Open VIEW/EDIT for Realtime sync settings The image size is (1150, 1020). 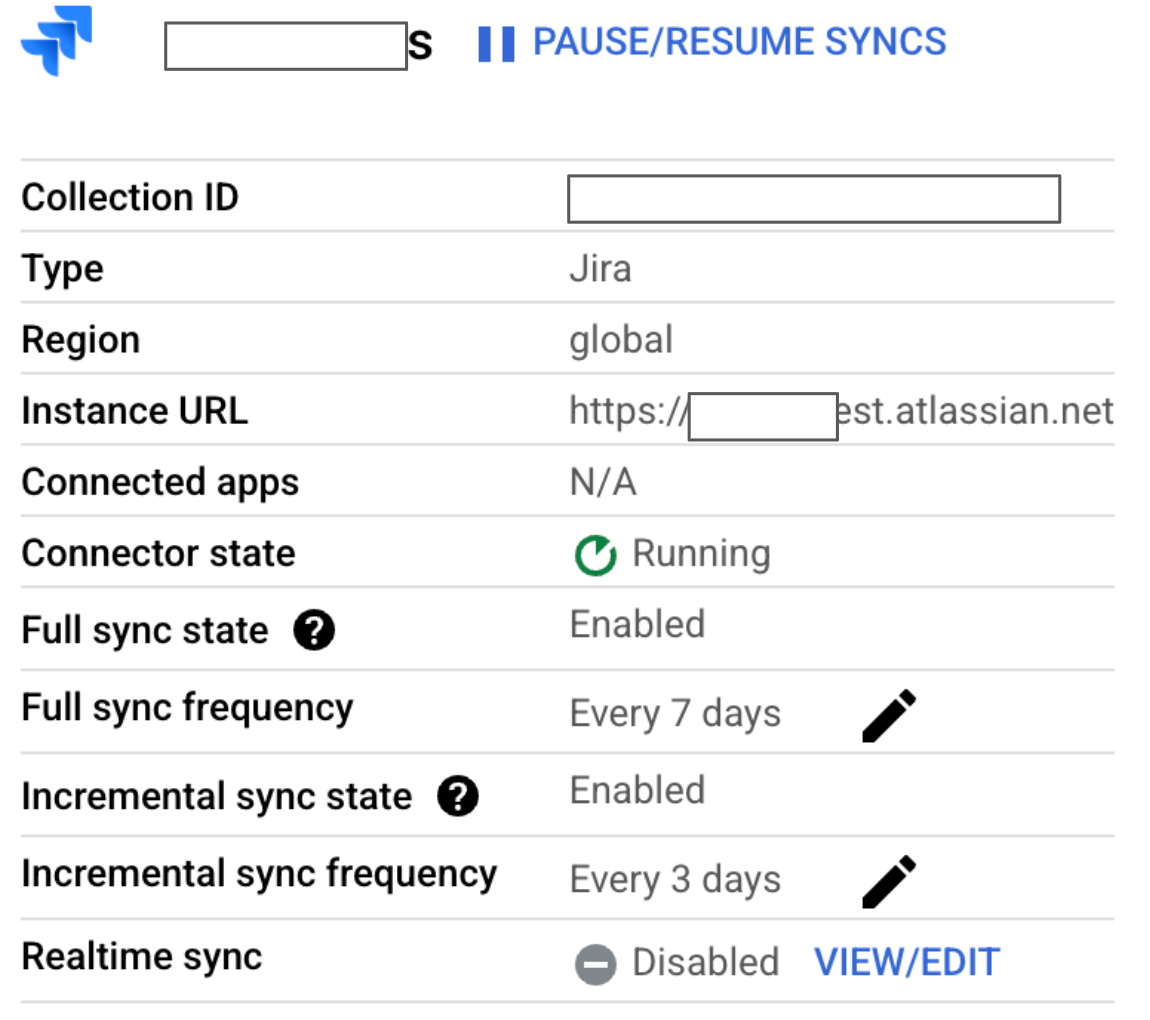(x=906, y=961)
